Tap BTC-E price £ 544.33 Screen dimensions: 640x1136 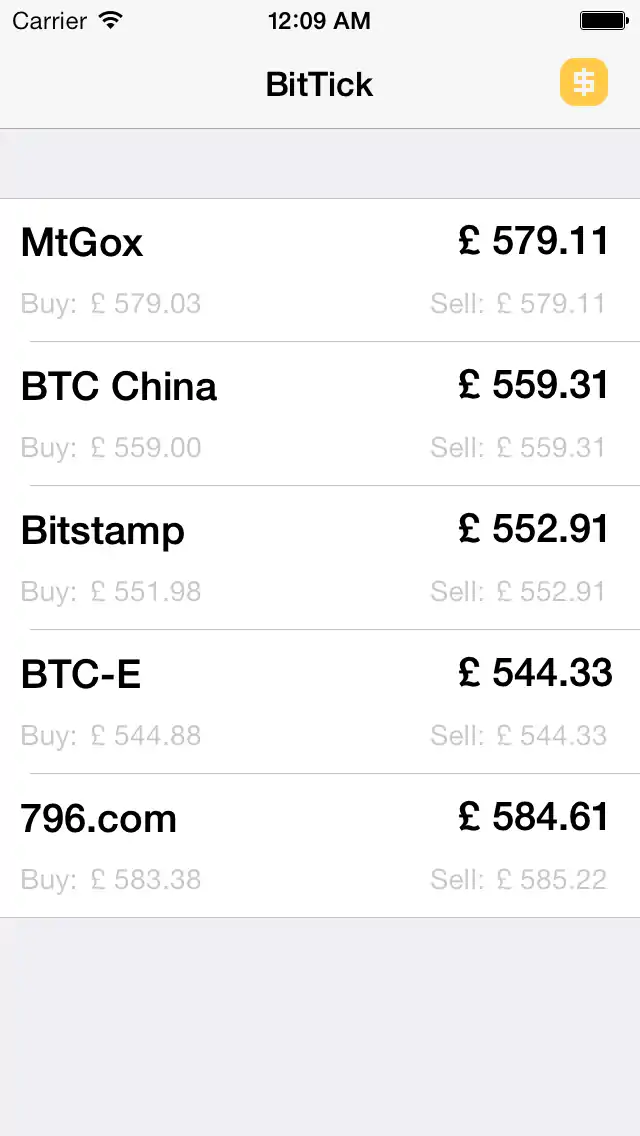point(535,673)
